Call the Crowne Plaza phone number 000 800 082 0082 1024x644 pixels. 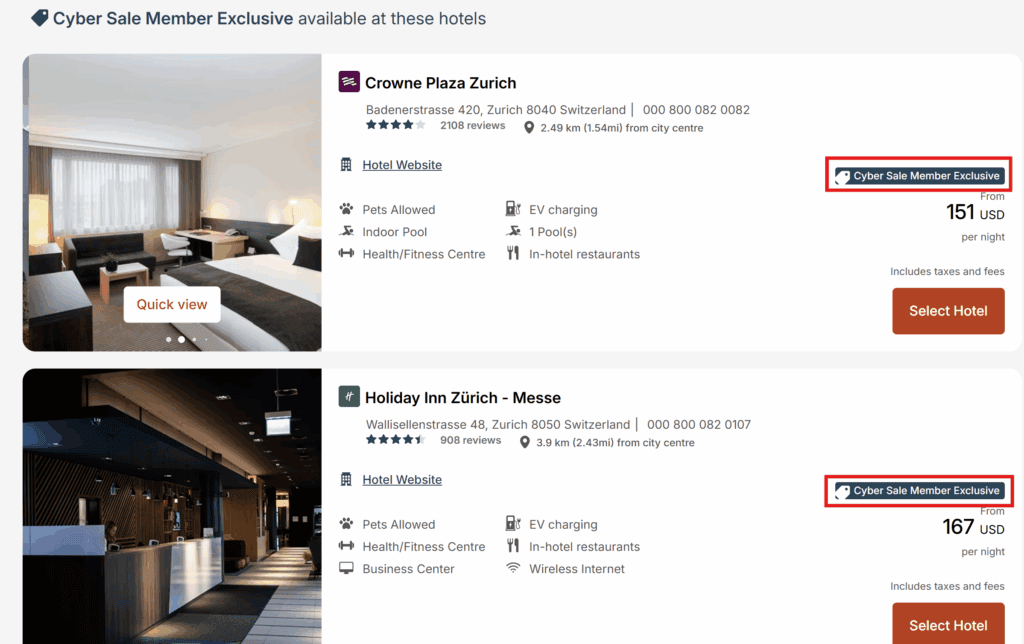[x=696, y=109]
